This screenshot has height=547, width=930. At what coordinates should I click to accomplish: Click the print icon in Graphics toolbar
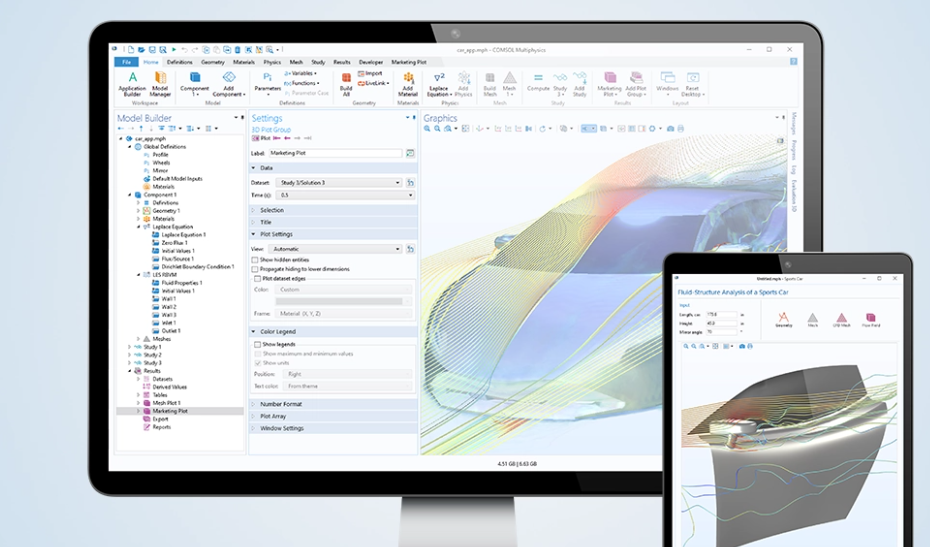pyautogui.click(x=681, y=129)
